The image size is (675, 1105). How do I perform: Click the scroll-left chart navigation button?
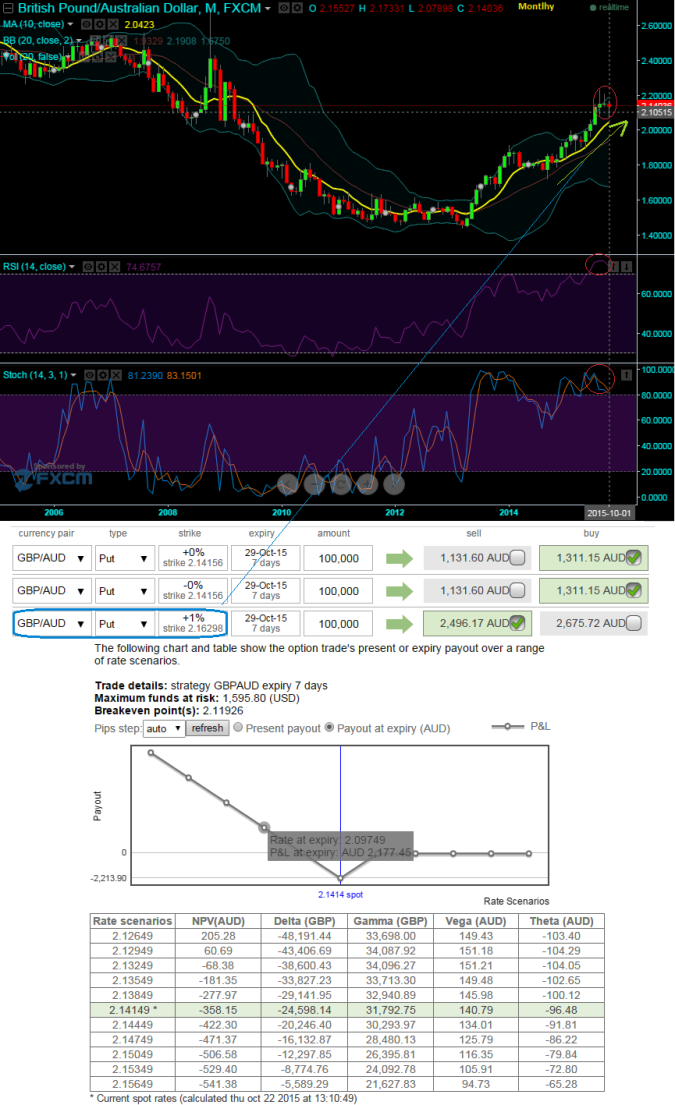coord(287,484)
